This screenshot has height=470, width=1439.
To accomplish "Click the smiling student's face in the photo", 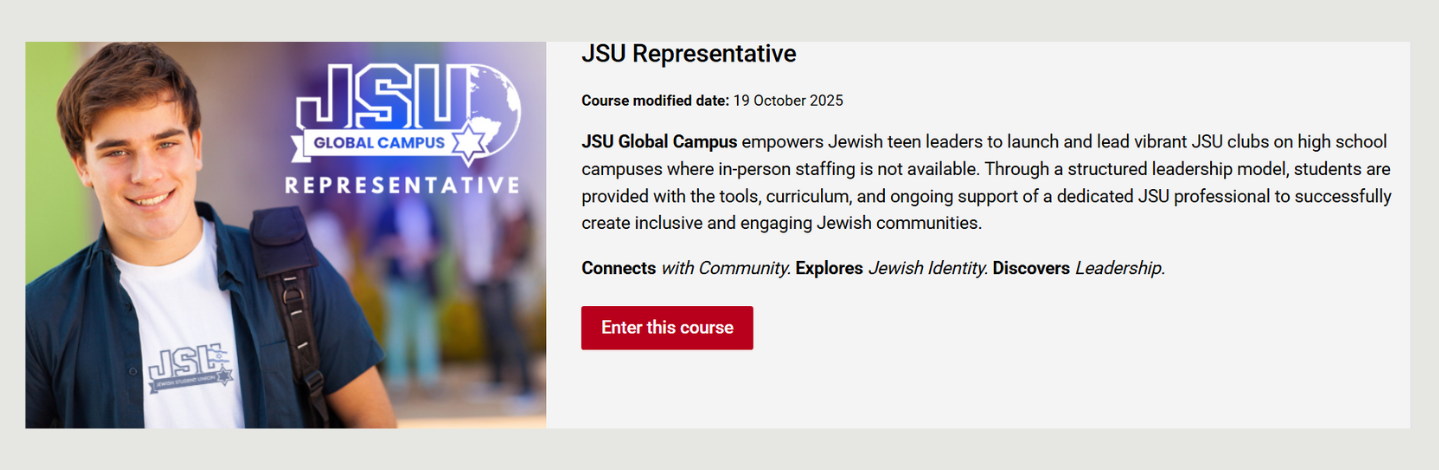I will (142, 150).
